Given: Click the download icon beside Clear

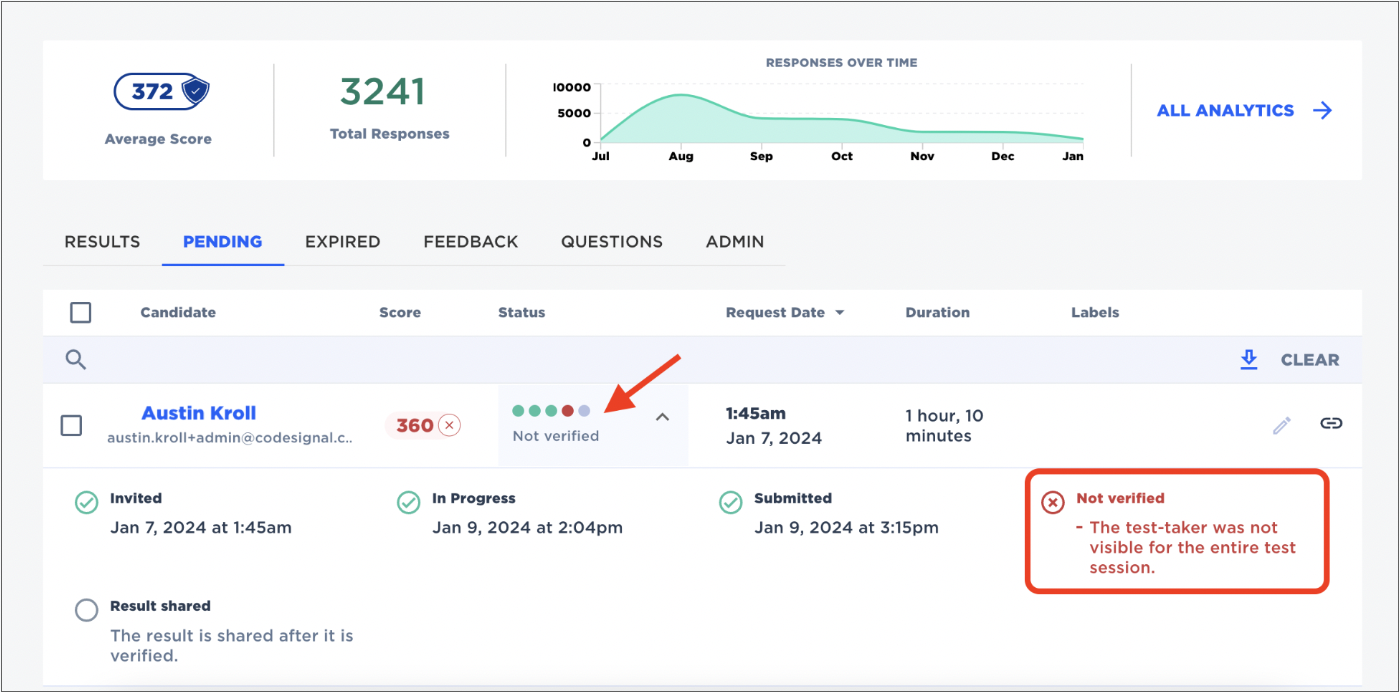Looking at the screenshot, I should click(x=1248, y=360).
